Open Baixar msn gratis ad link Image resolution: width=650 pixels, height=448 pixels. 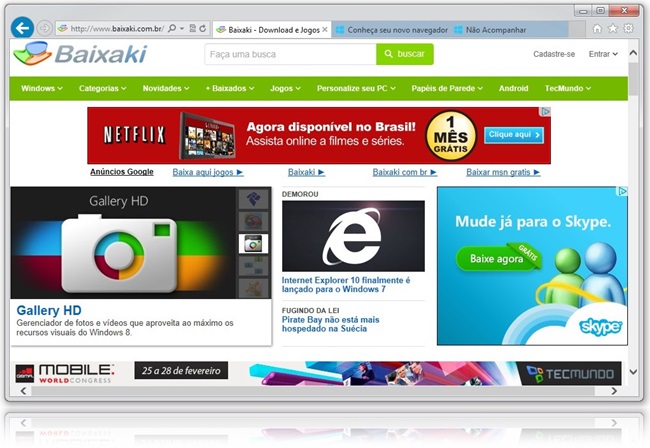click(x=503, y=172)
